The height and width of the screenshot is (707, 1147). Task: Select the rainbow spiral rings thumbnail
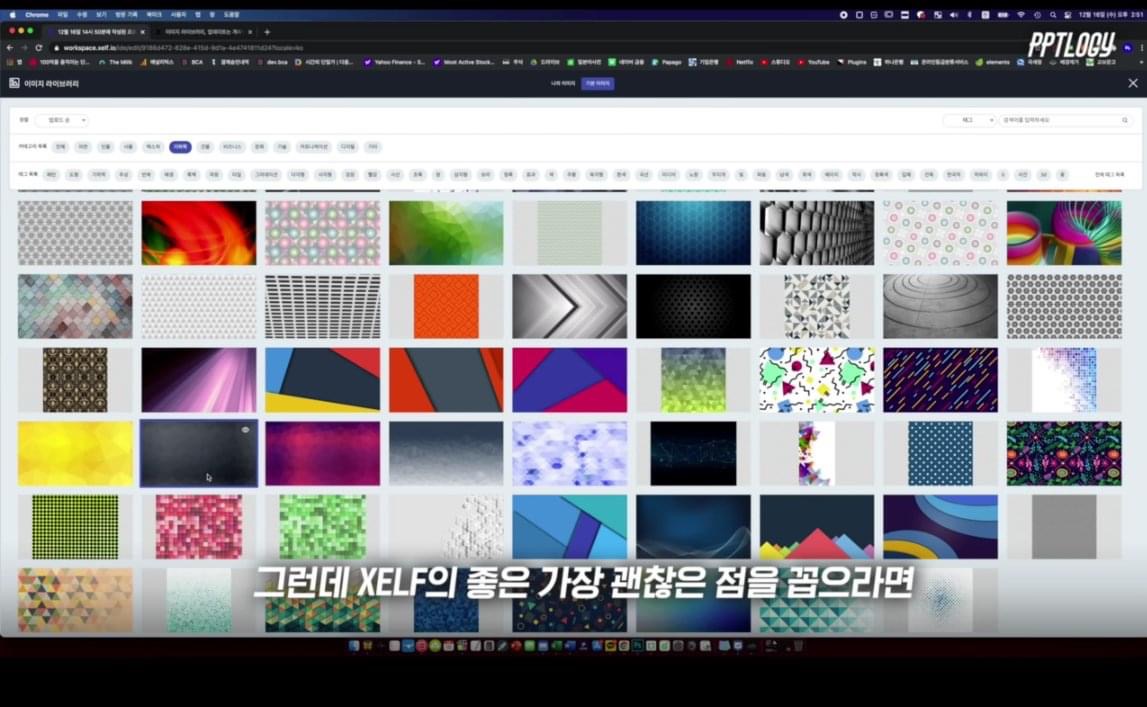1064,233
